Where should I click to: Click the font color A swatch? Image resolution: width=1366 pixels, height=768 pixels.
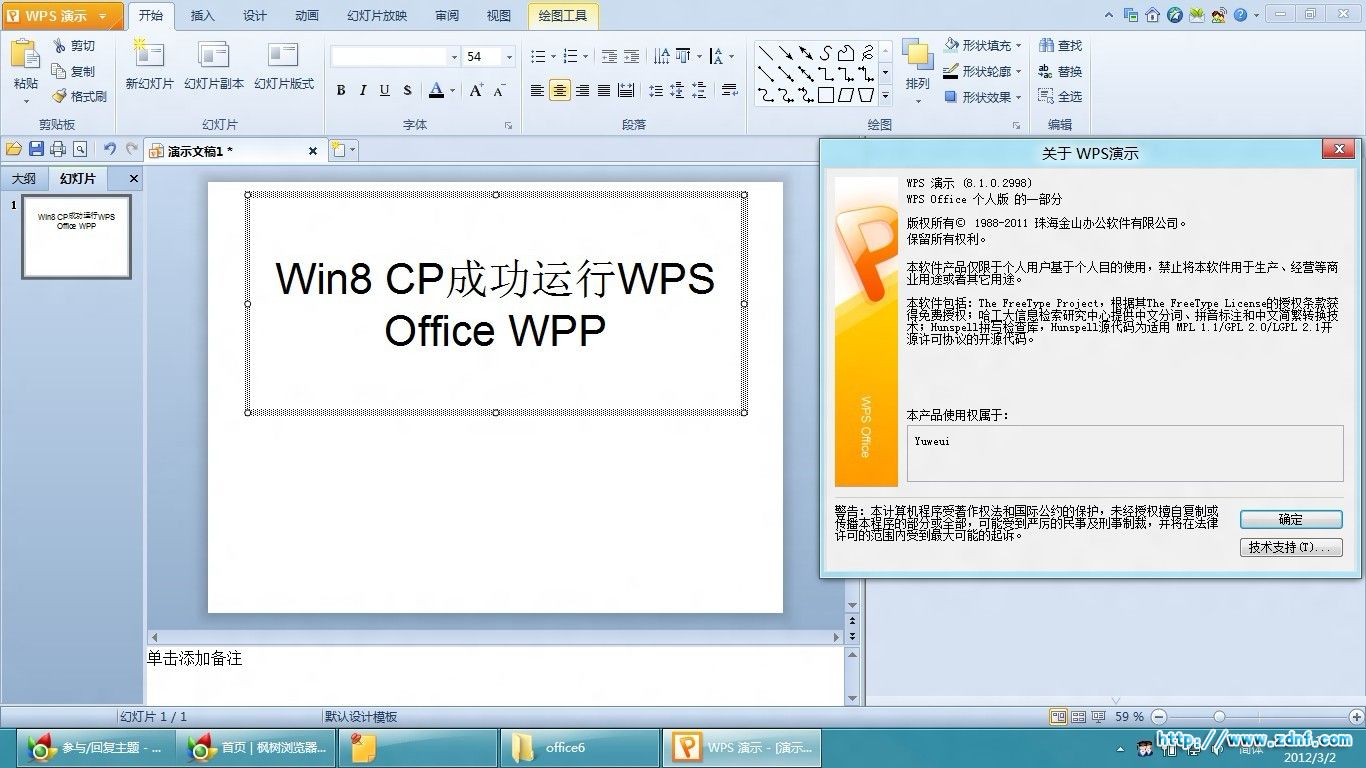436,91
